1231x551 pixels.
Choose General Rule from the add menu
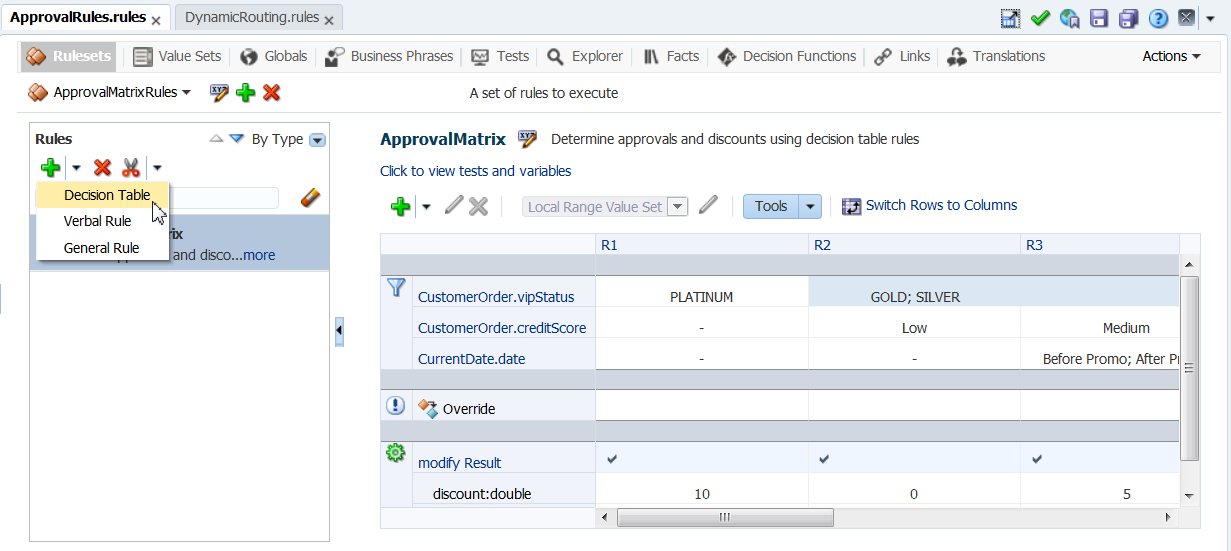click(101, 248)
